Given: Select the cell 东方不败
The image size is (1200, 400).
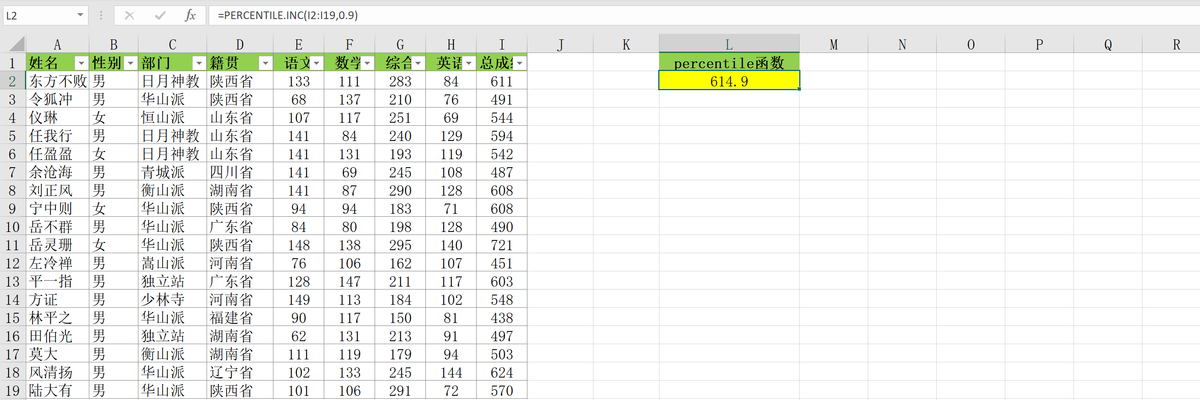Looking at the screenshot, I should point(57,81).
